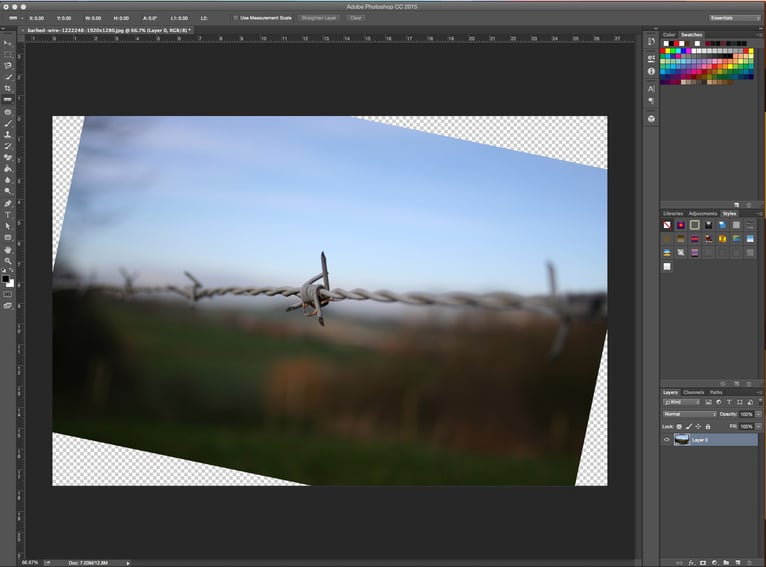
Task: Hide Layer 0 with the eye icon
Action: (x=666, y=440)
